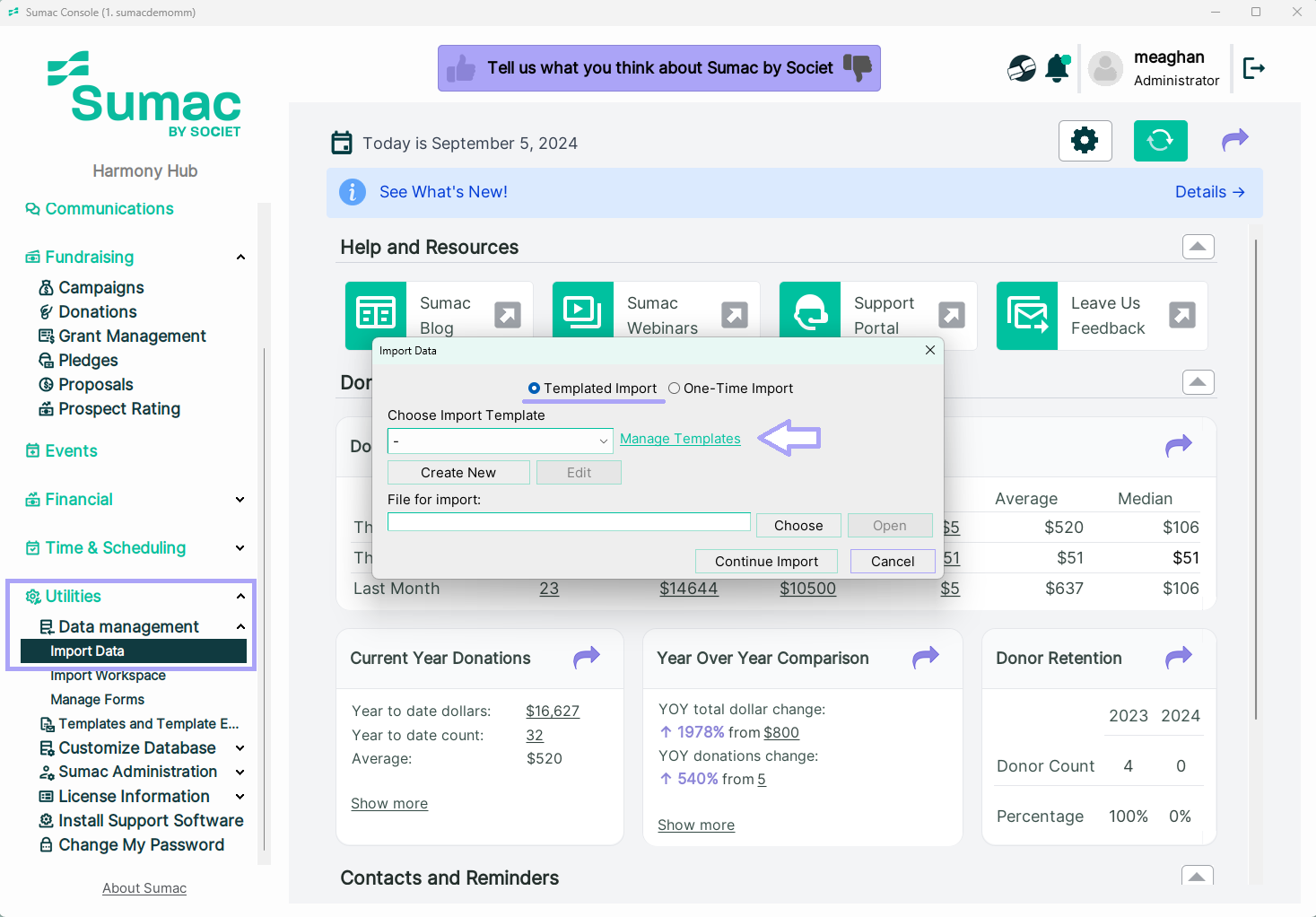Open Campaigns in the sidebar
The width and height of the screenshot is (1316, 917).
tap(101, 288)
